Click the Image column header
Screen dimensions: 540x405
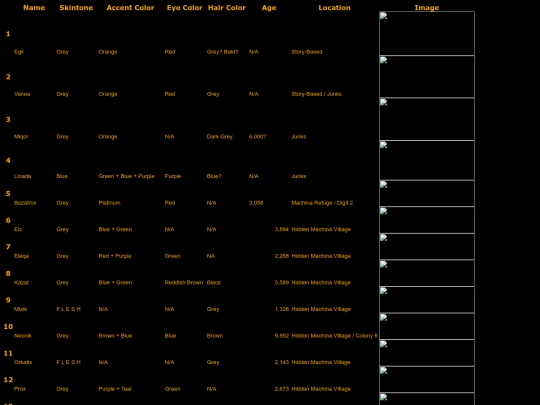coord(427,8)
